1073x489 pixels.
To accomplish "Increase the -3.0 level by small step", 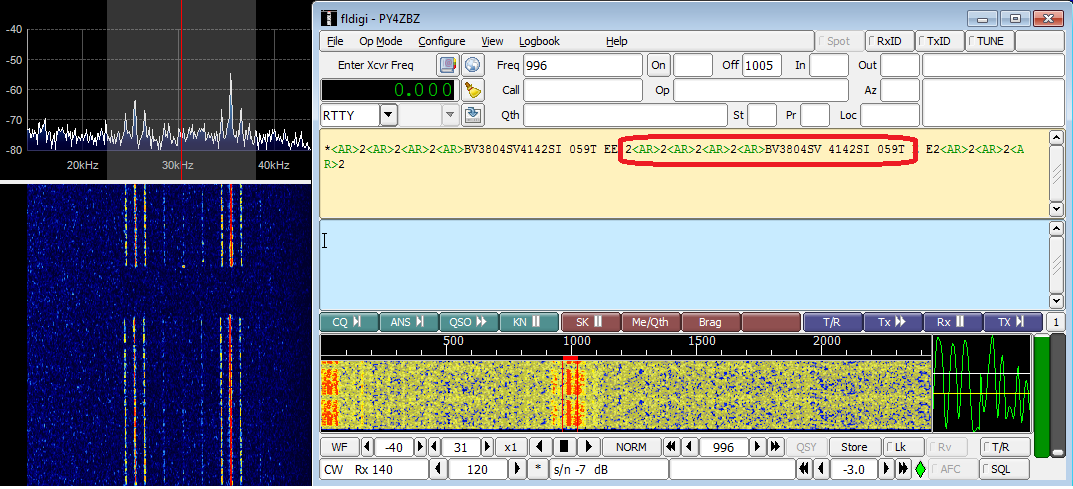I will 886,469.
